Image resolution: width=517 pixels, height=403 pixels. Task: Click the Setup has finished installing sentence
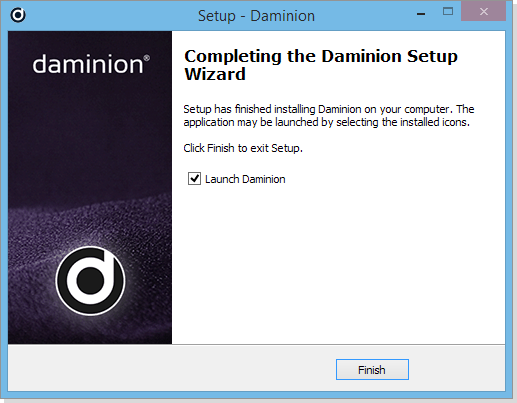329,109
